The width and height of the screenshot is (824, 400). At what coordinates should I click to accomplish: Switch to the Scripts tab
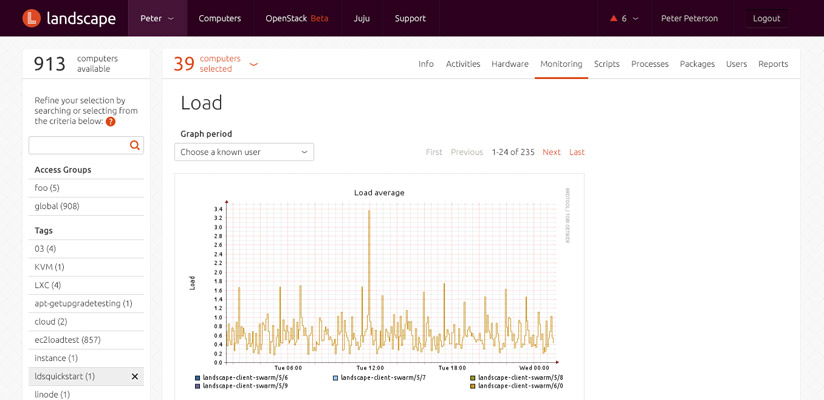tap(607, 64)
